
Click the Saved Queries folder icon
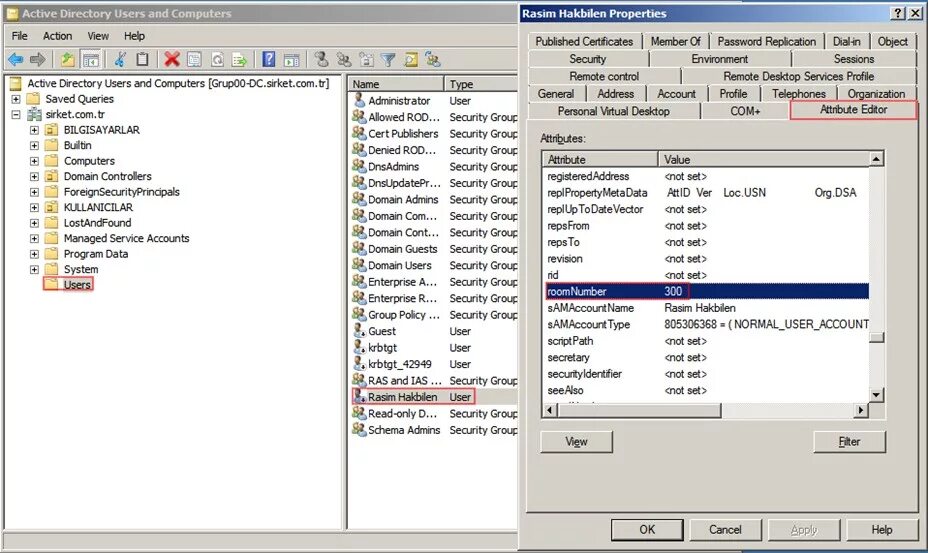[34, 99]
